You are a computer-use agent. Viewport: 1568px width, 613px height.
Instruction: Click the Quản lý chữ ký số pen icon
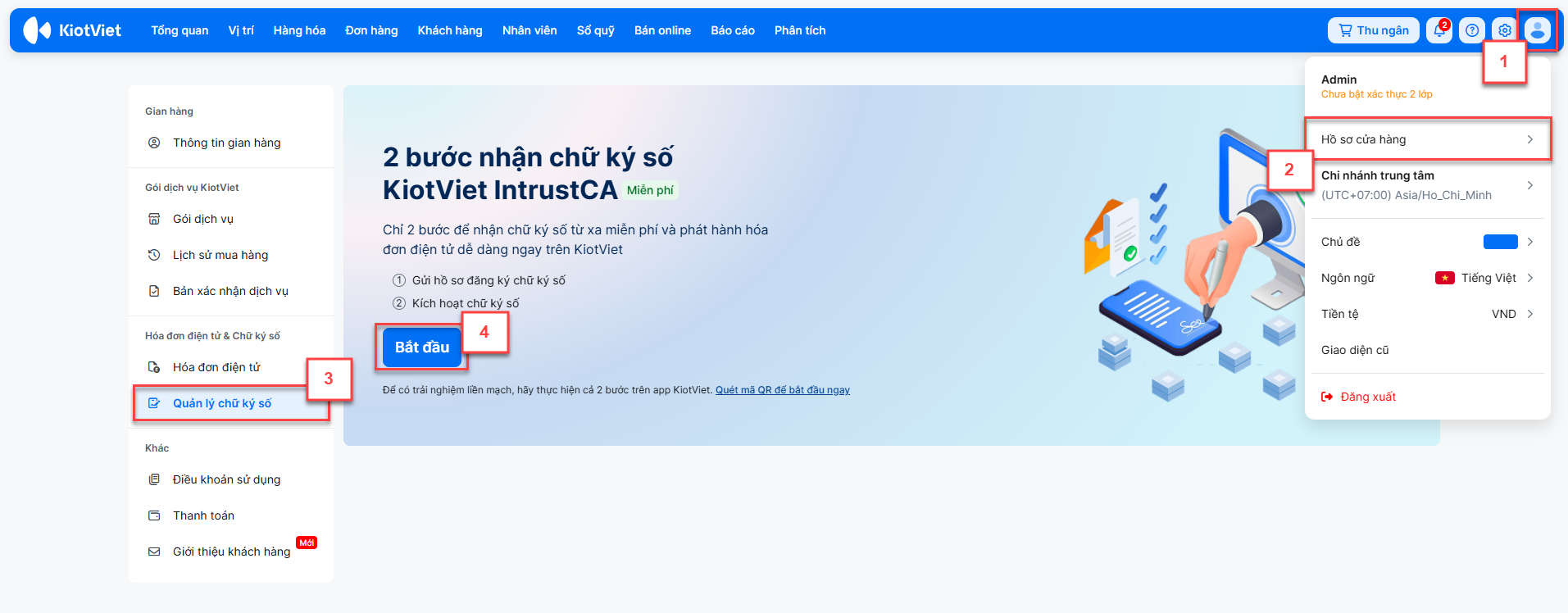(x=154, y=403)
